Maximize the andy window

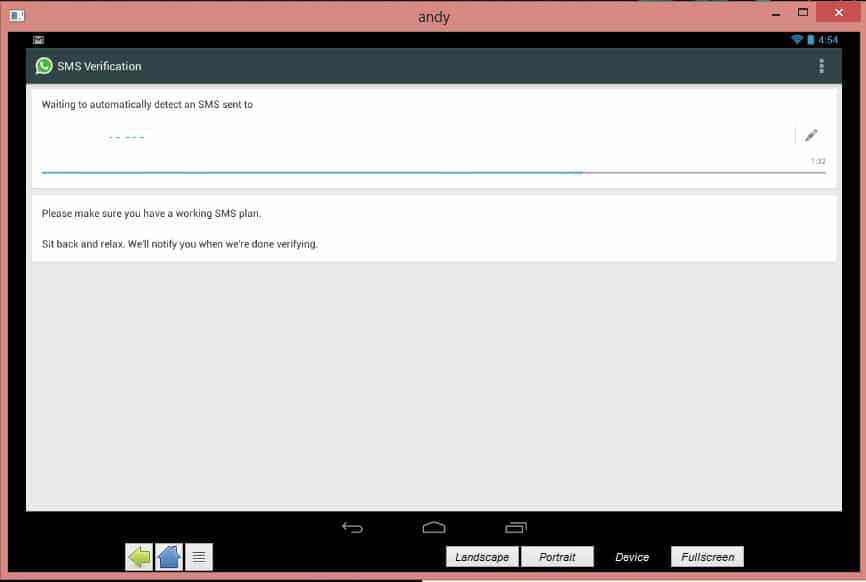[x=802, y=12]
